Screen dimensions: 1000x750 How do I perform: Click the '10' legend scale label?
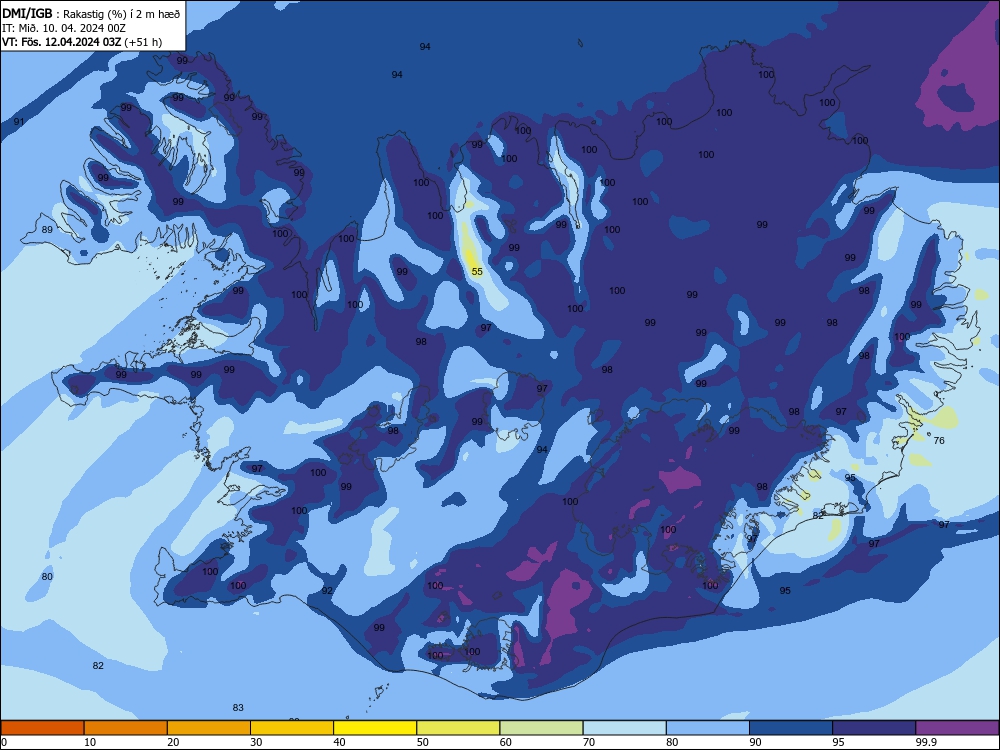[x=90, y=742]
